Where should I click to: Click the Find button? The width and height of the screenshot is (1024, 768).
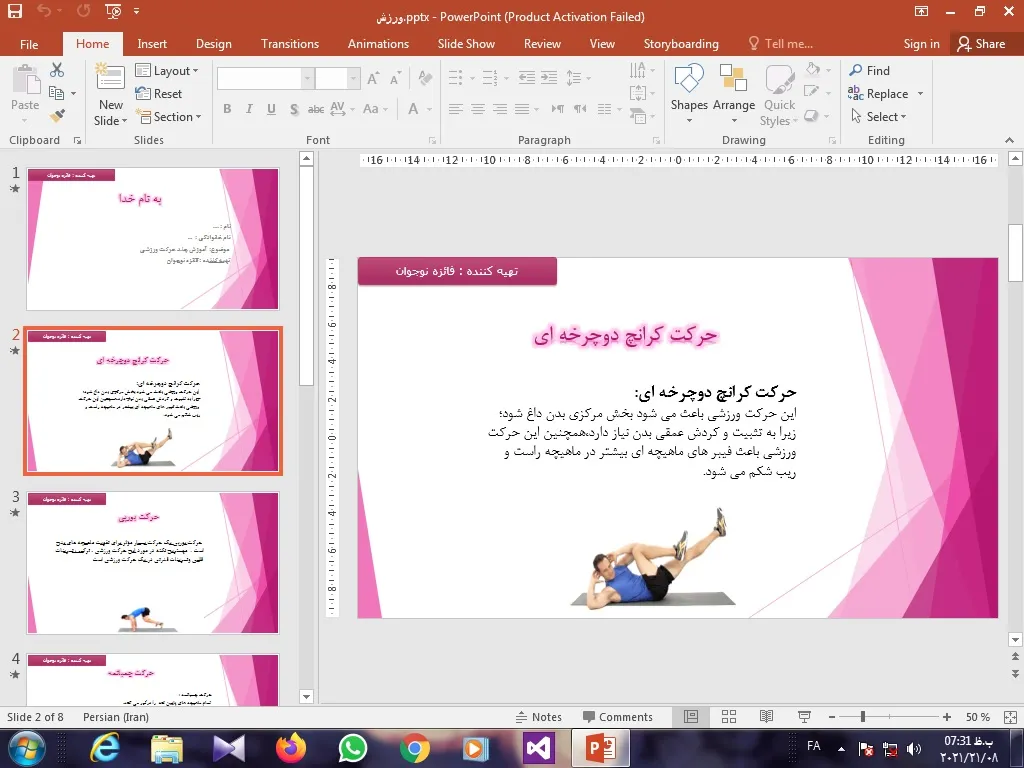[x=869, y=71]
